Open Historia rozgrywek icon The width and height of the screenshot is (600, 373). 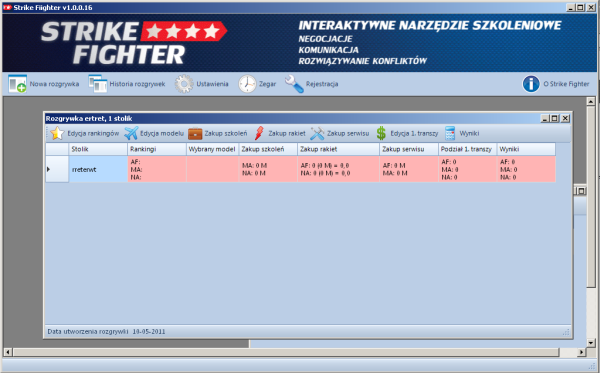[98, 84]
